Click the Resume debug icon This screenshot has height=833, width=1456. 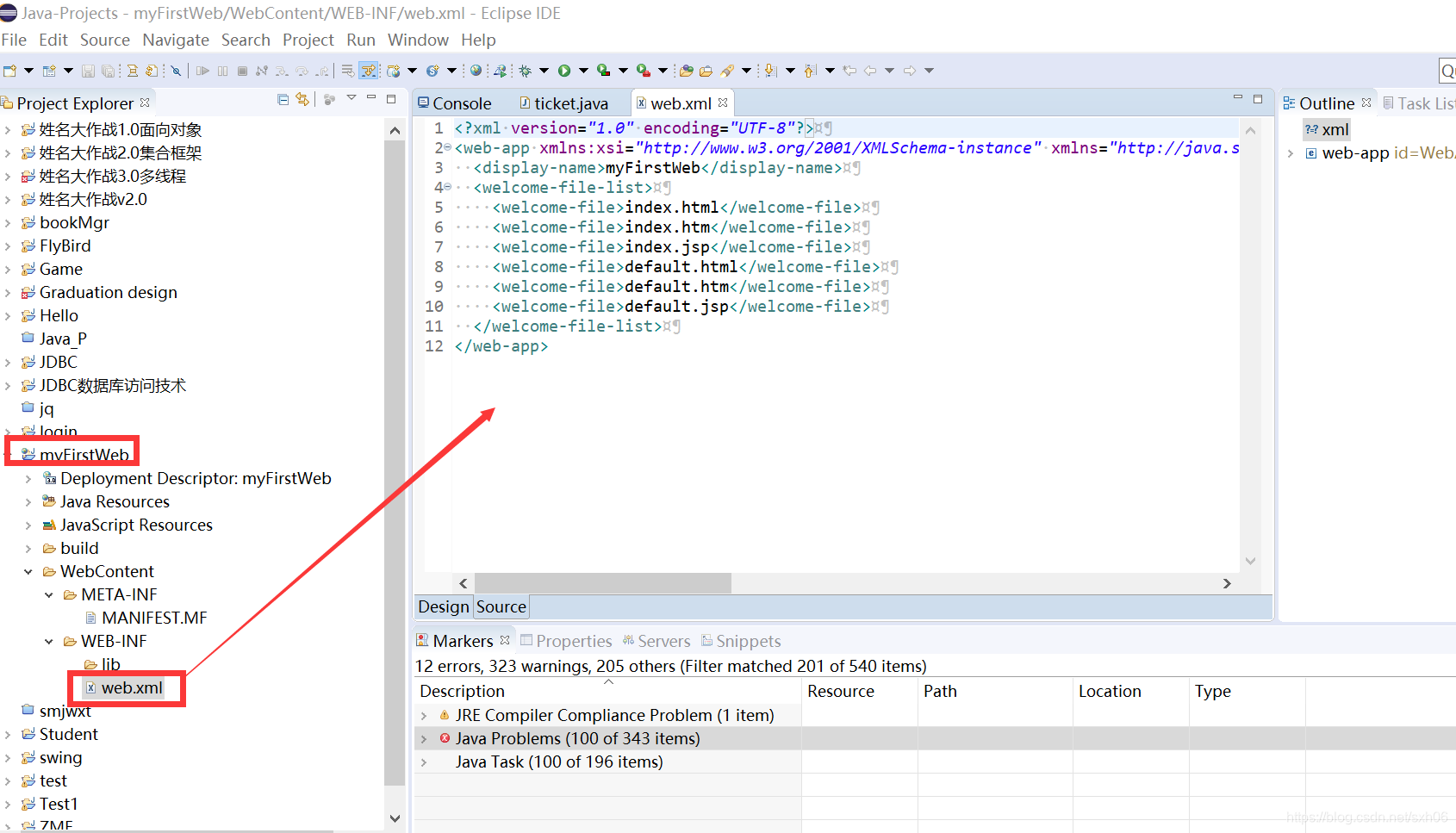[202, 71]
